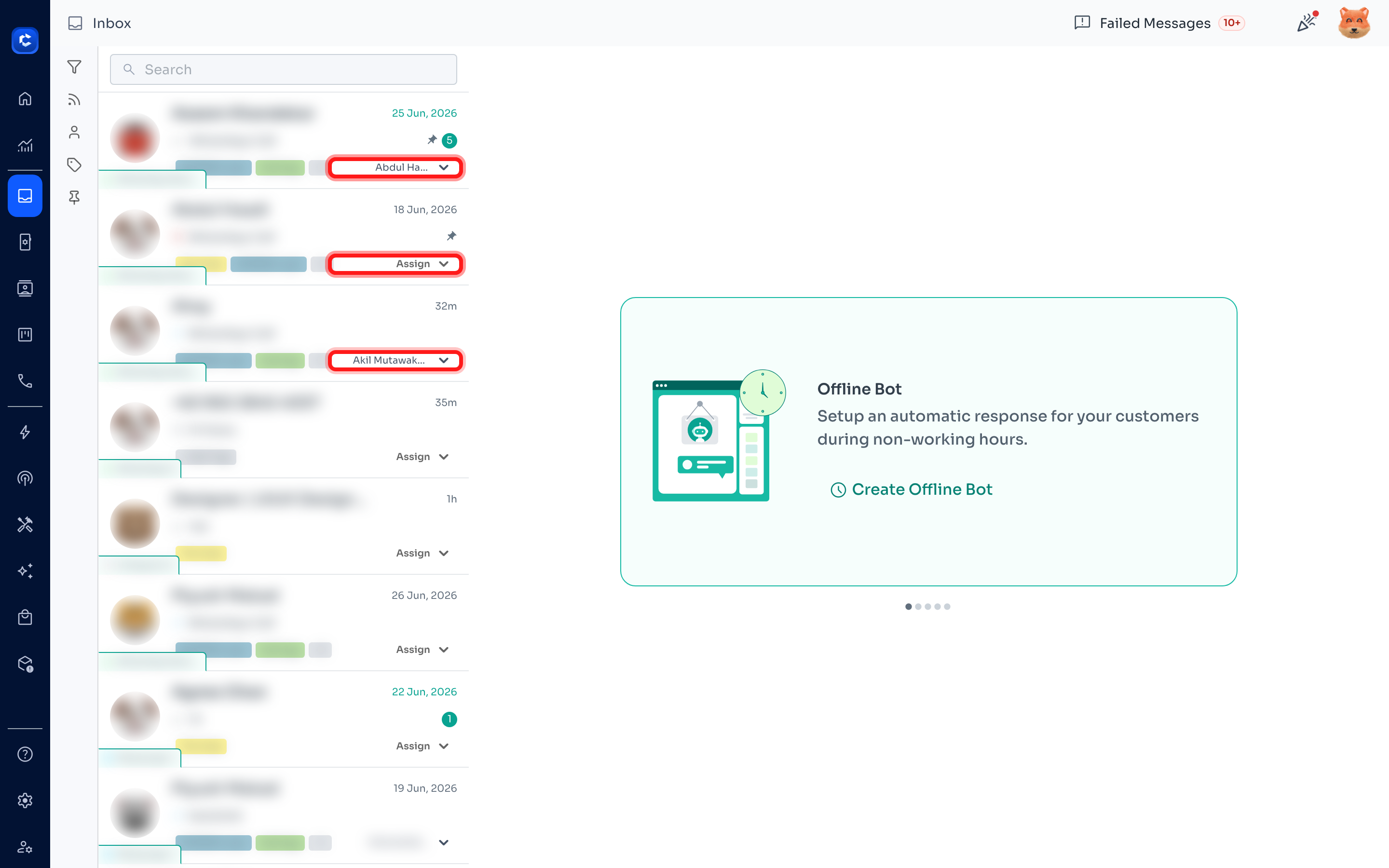Expand the Assign dropdown on the 1h chat
The image size is (1389, 868).
(422, 554)
